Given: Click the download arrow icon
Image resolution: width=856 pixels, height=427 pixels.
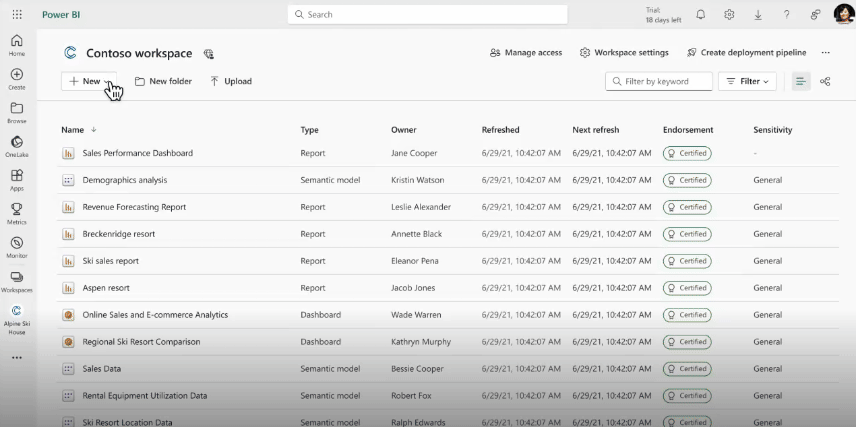Looking at the screenshot, I should (x=758, y=14).
